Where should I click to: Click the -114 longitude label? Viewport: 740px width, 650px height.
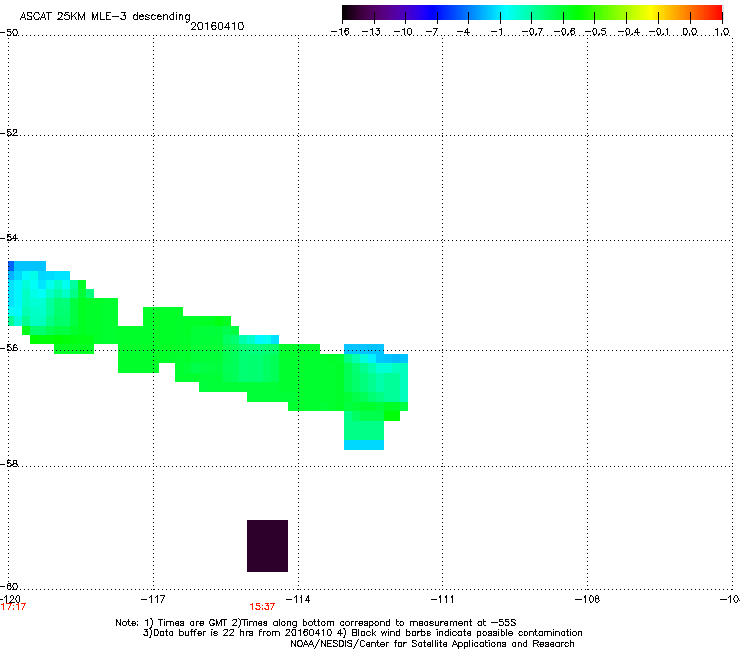tap(298, 599)
